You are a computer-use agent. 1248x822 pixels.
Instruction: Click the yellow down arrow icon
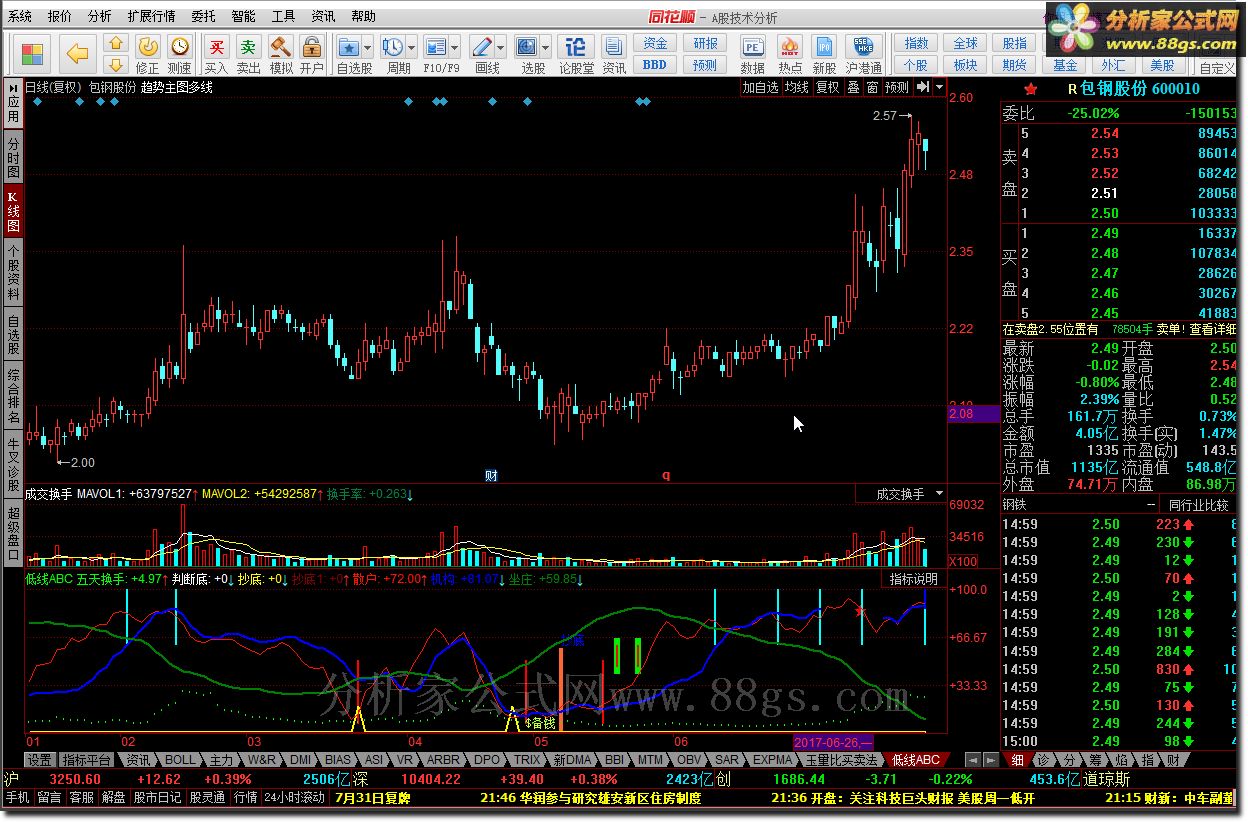point(117,65)
